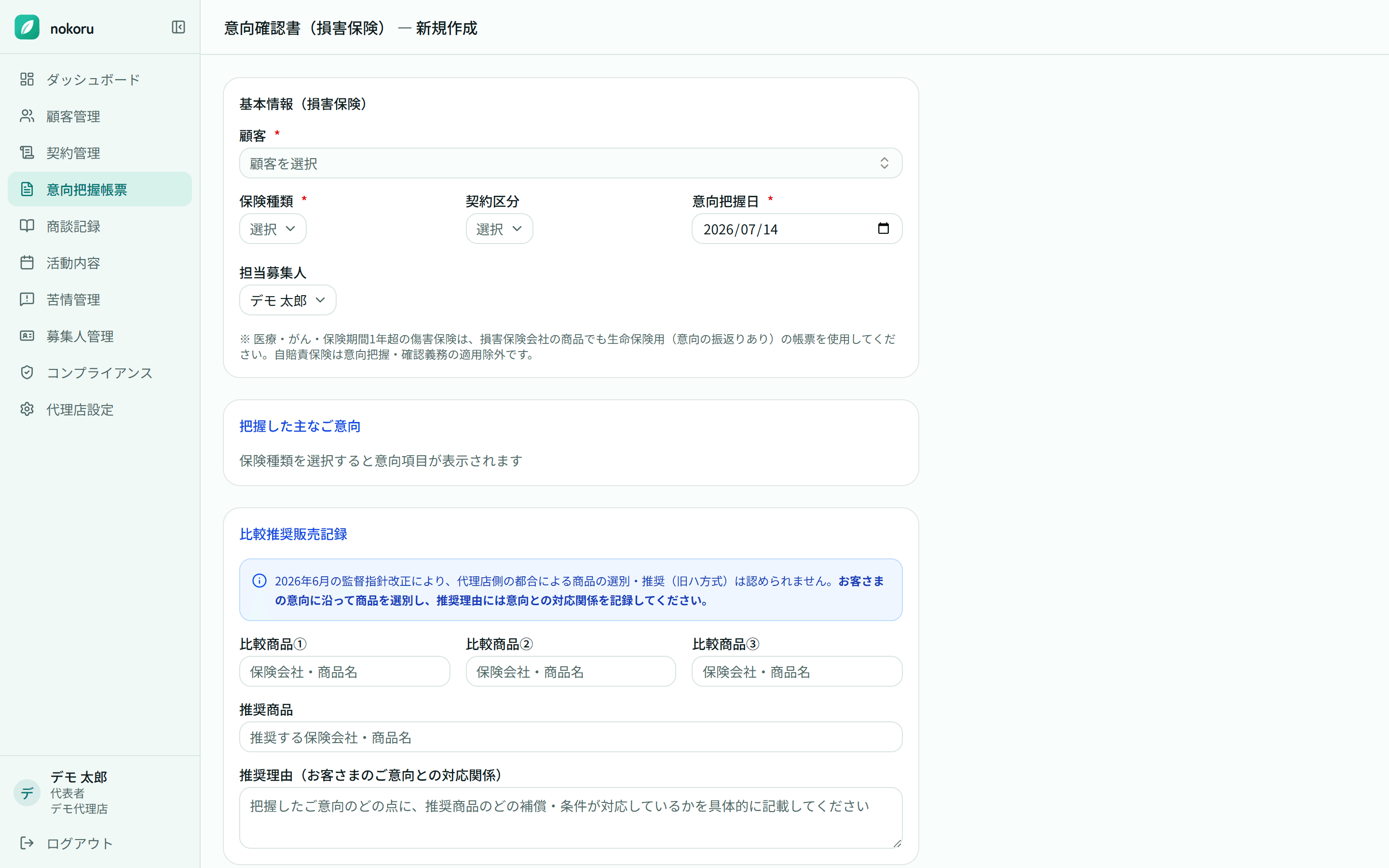Focus the 比較商品② input
The height and width of the screenshot is (868, 1389).
tap(571, 672)
